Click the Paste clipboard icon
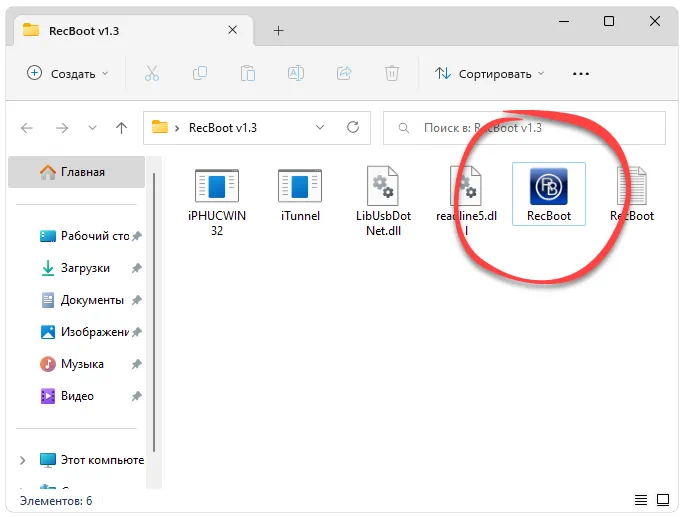The width and height of the screenshot is (687, 517). click(x=248, y=74)
